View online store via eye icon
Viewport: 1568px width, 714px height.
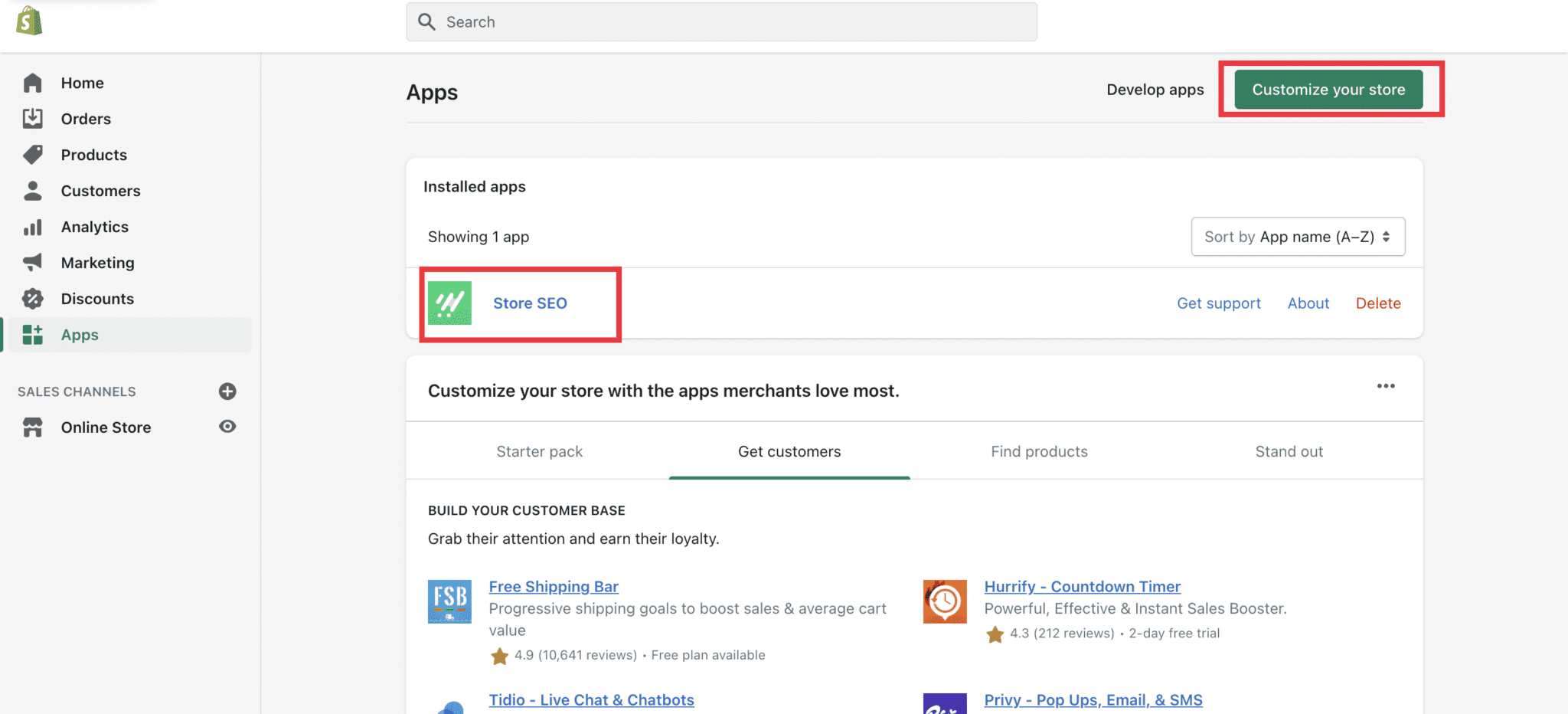pos(227,427)
